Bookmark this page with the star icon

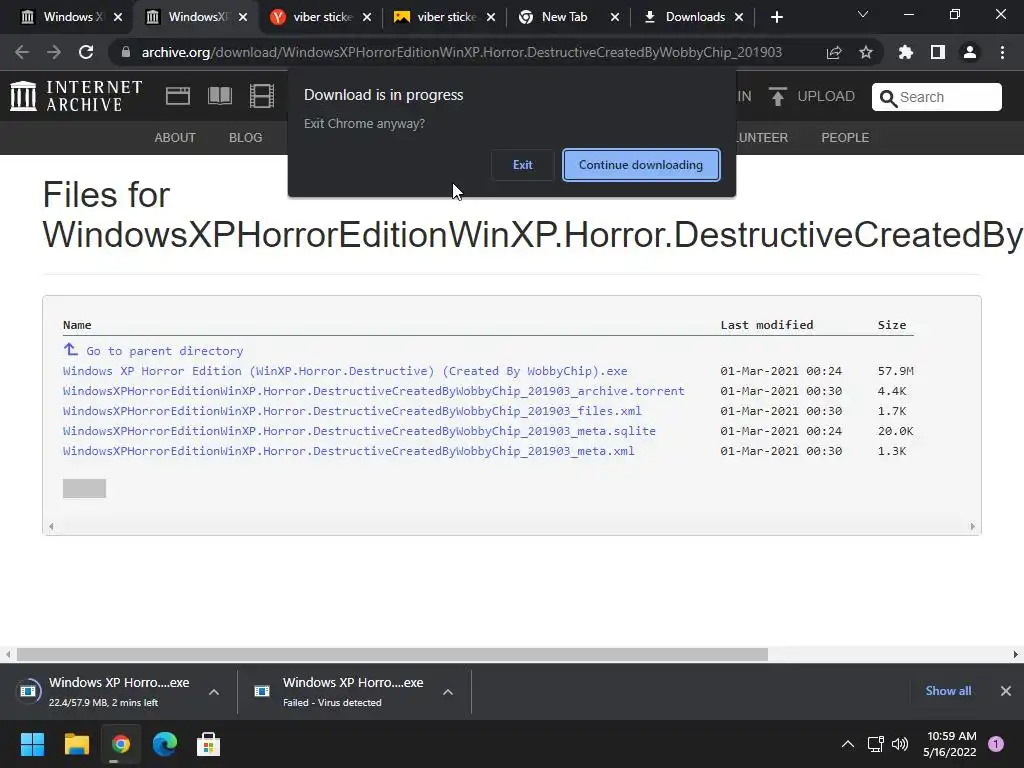866,52
